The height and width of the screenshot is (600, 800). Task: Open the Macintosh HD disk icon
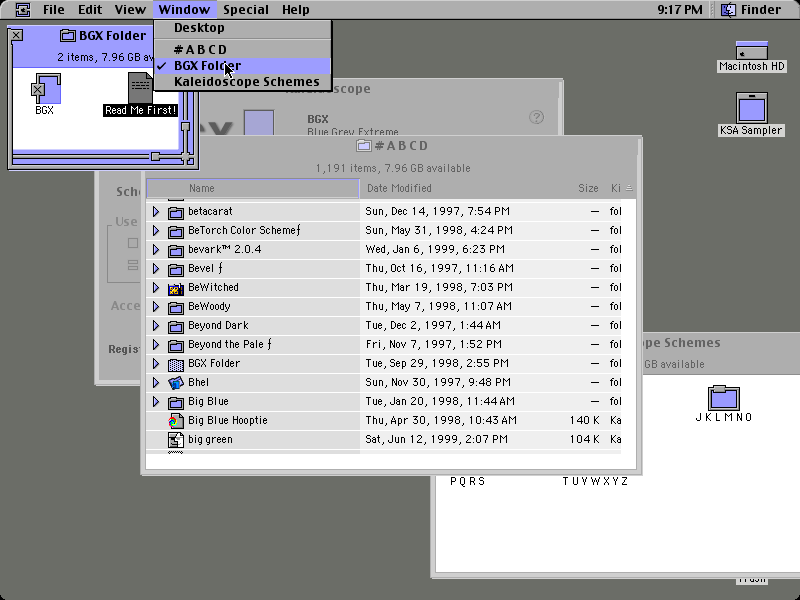click(752, 50)
